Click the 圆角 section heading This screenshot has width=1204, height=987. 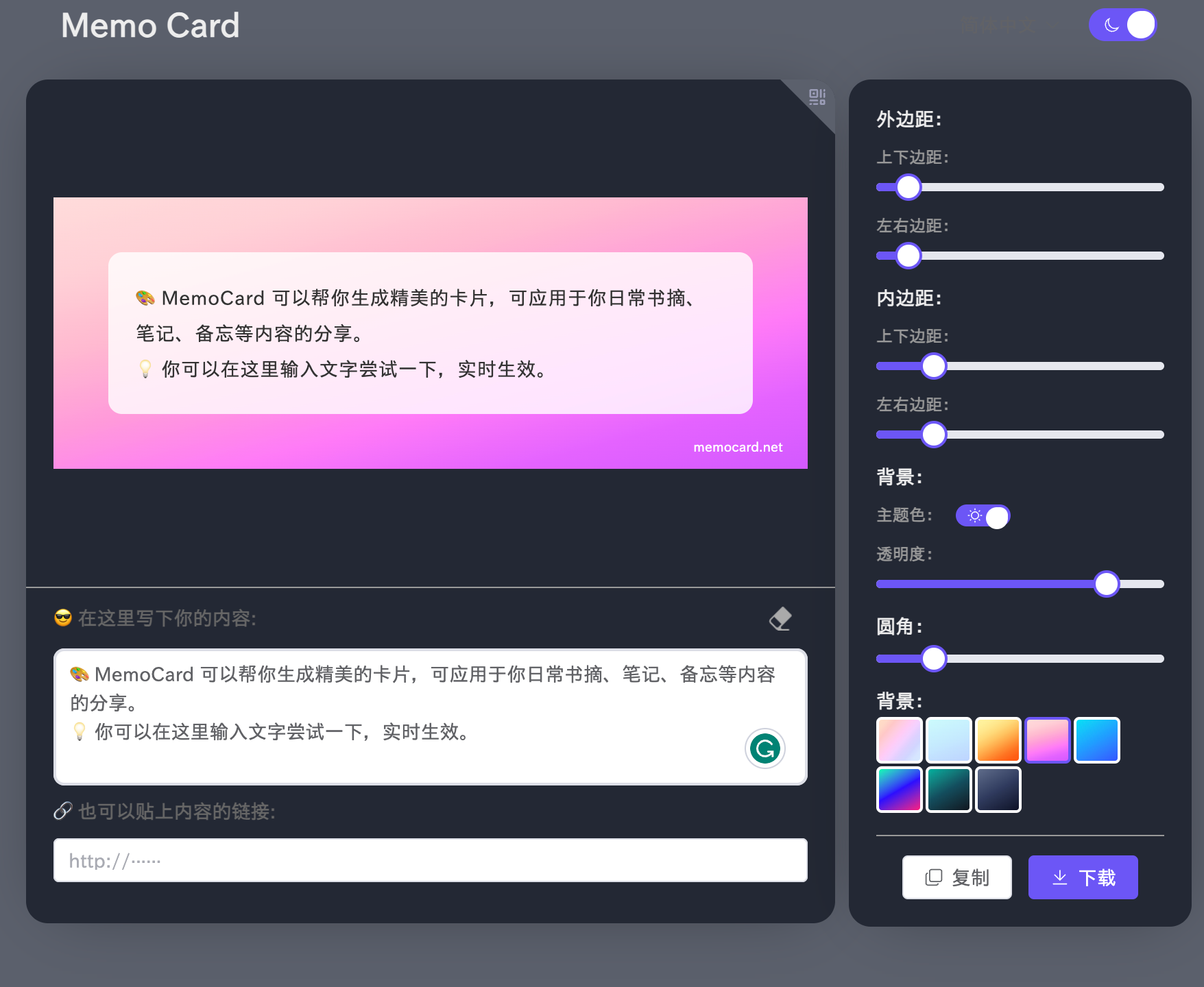[x=899, y=626]
